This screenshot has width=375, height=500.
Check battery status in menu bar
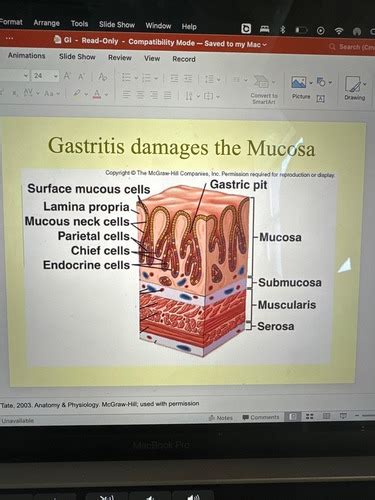point(301,30)
